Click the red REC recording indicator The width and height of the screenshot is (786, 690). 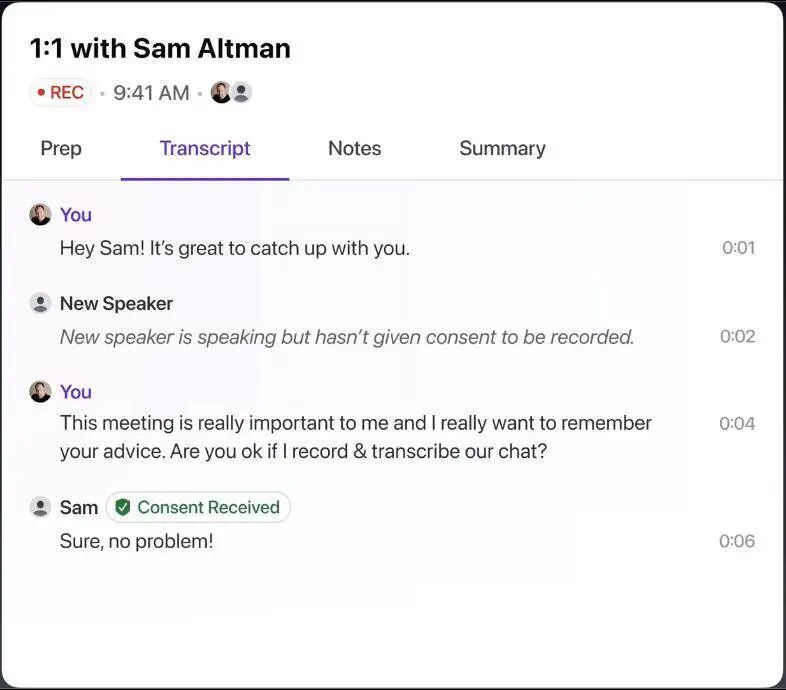(x=61, y=93)
